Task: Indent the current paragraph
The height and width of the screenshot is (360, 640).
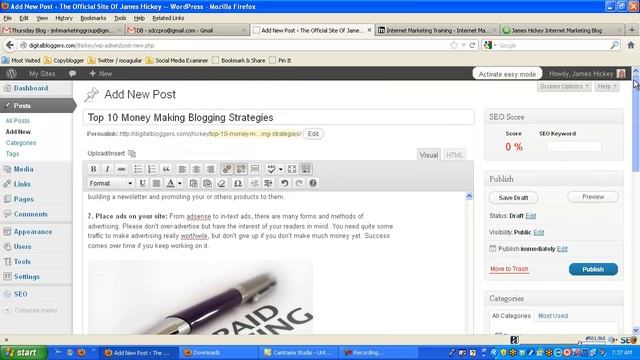Action: click(x=268, y=183)
